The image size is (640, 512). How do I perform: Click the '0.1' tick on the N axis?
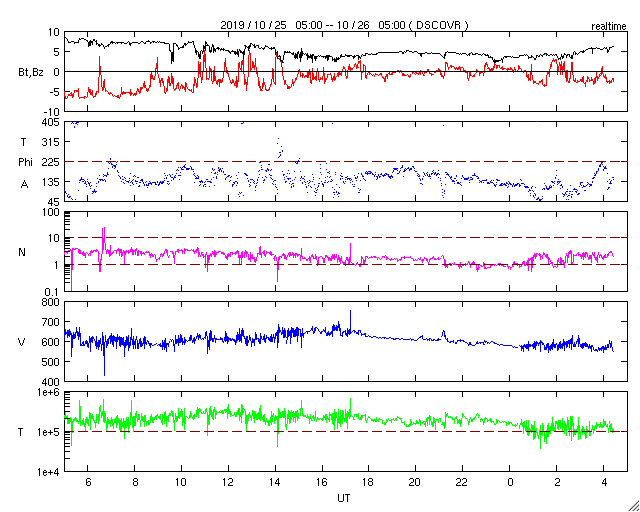coord(52,291)
